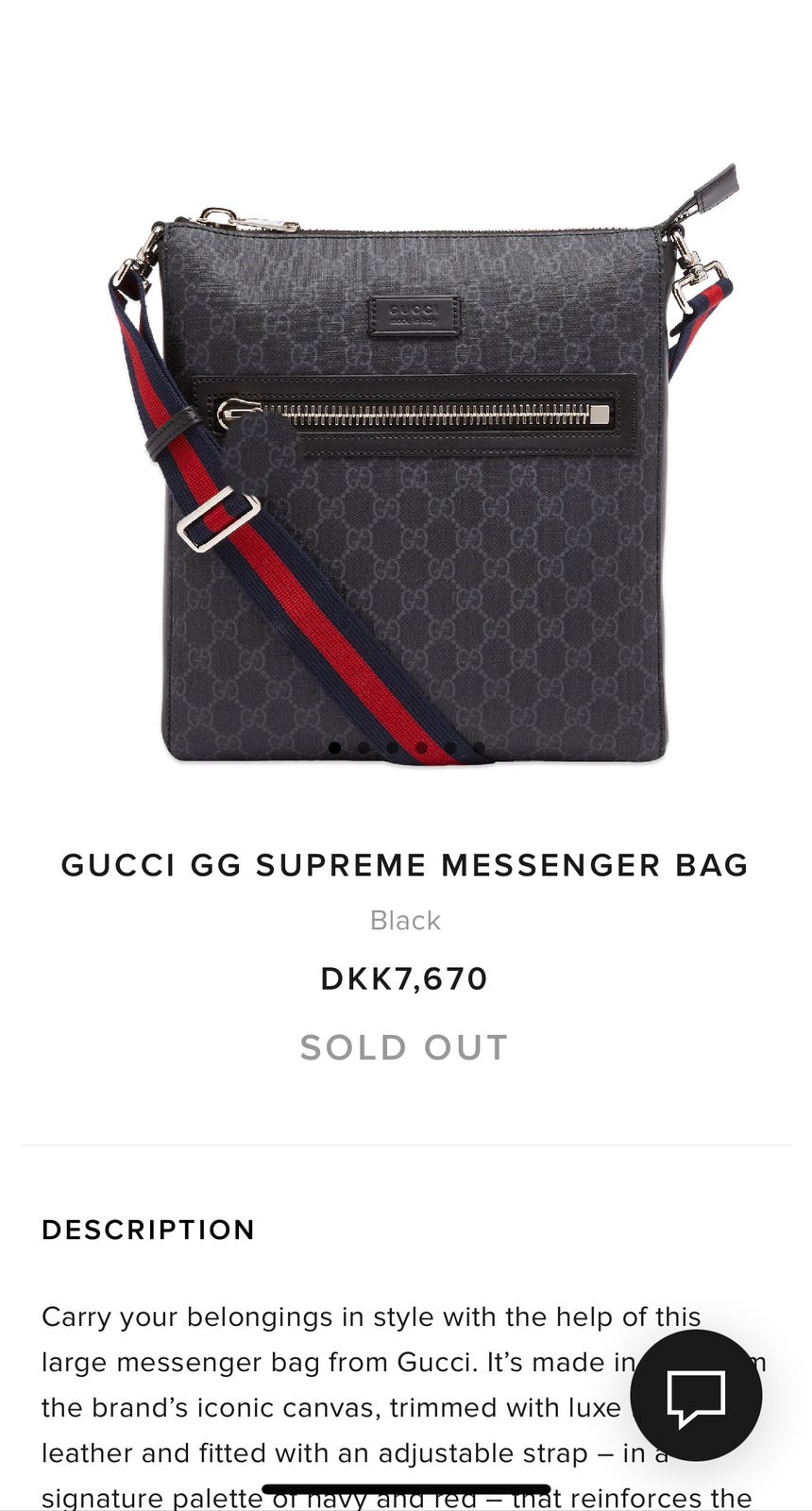This screenshot has height=1511, width=812.
Task: Expand the DESCRIPTION section heading
Action: click(x=149, y=1230)
